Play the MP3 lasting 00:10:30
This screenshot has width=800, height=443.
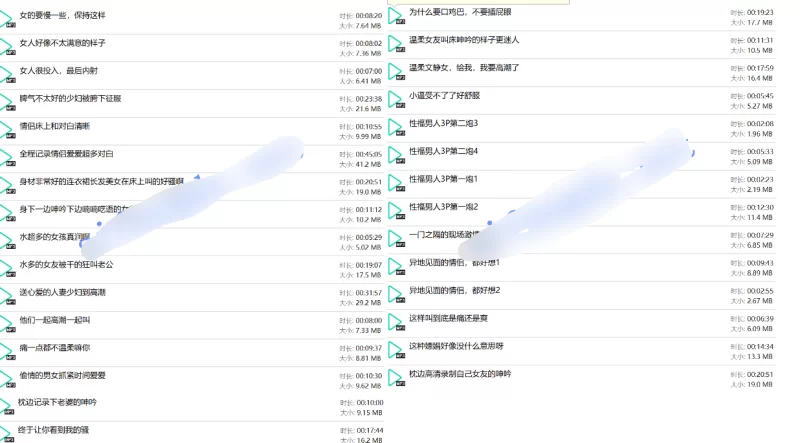(x=7, y=379)
